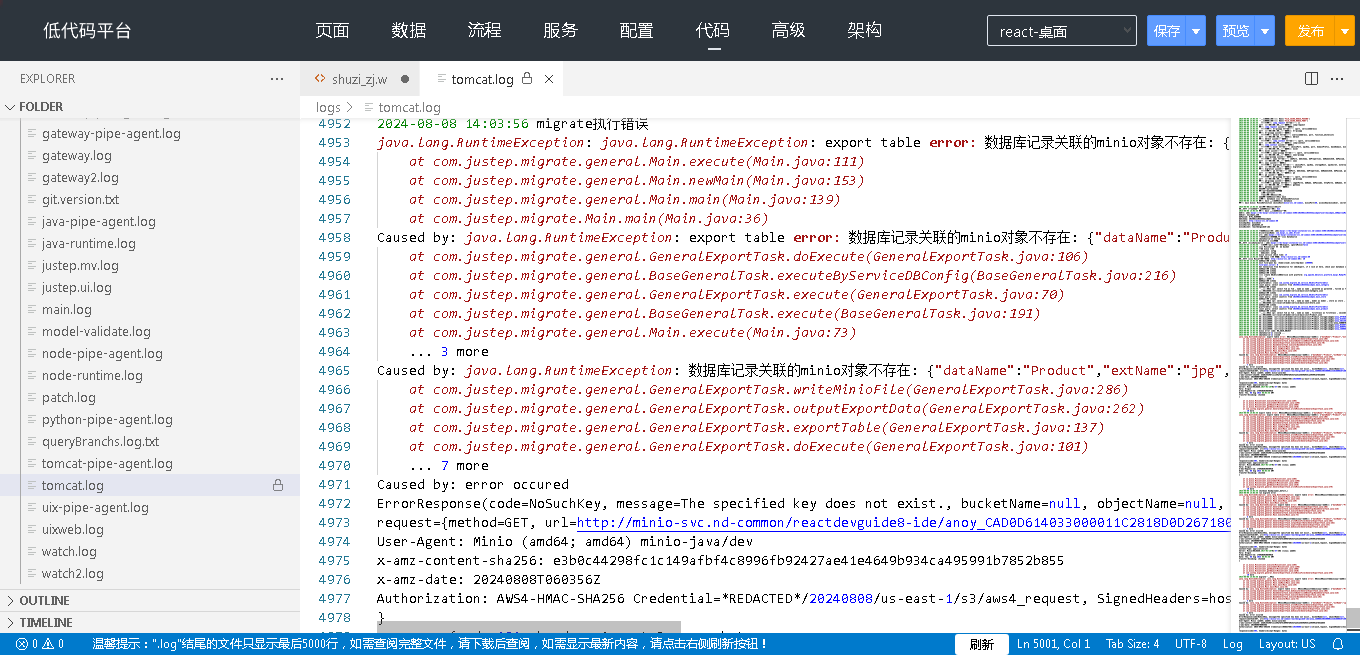Open model-validate.log in explorer
This screenshot has height=655, width=1360.
(x=96, y=331)
